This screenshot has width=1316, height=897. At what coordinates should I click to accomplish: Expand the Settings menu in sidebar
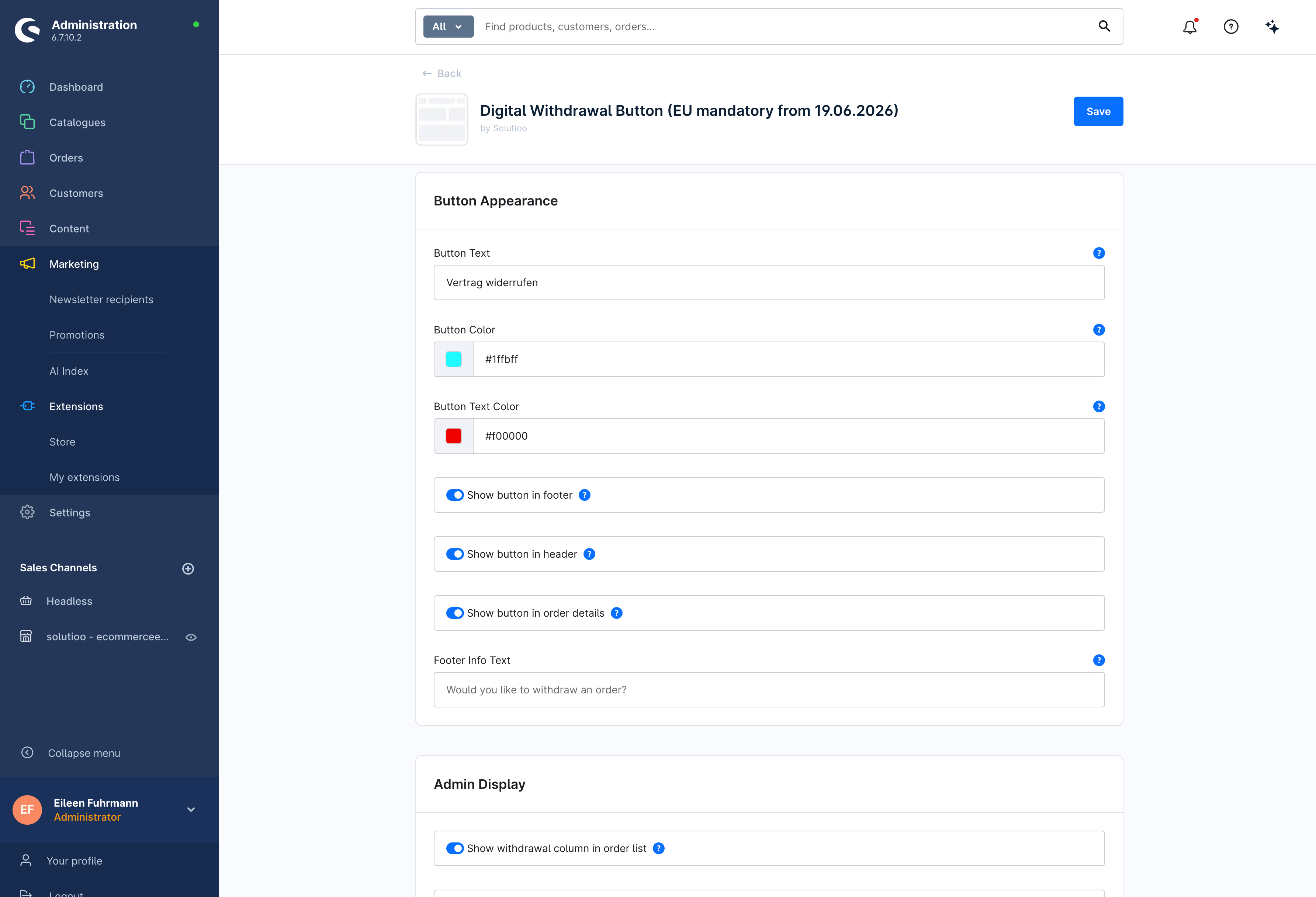pyautogui.click(x=70, y=512)
